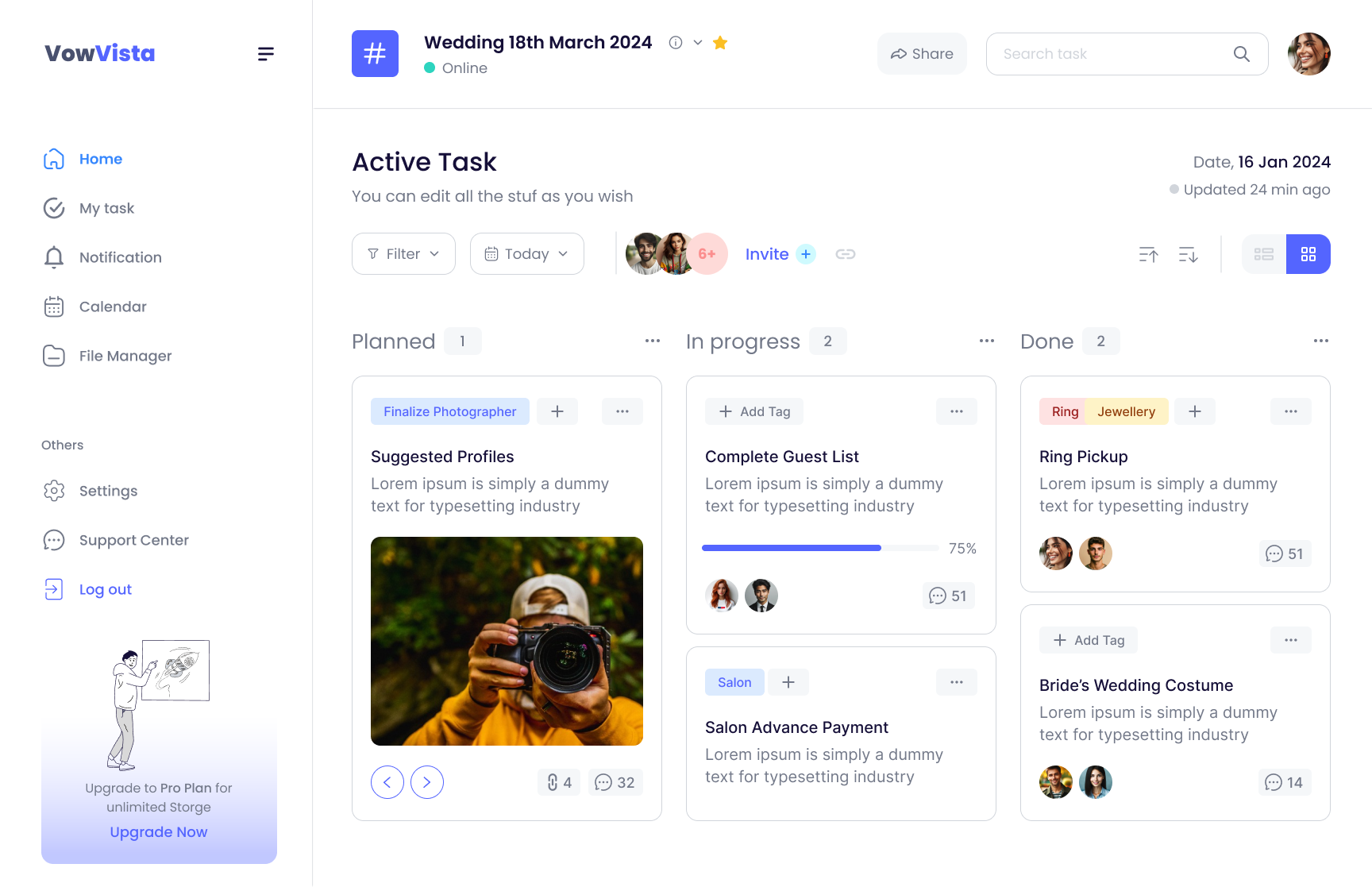Click Log out link
Image resolution: width=1372 pixels, height=887 pixels.
pyautogui.click(x=87, y=589)
